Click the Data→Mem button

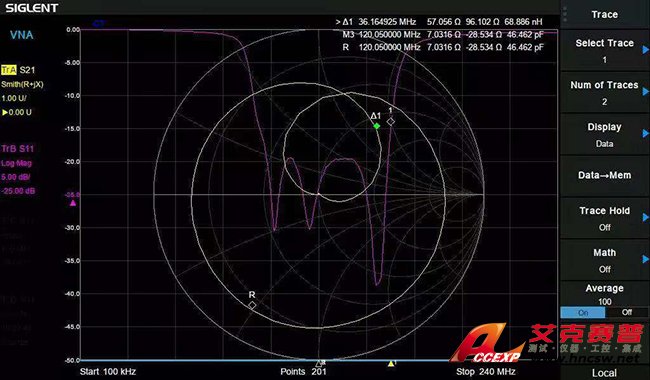tap(604, 175)
